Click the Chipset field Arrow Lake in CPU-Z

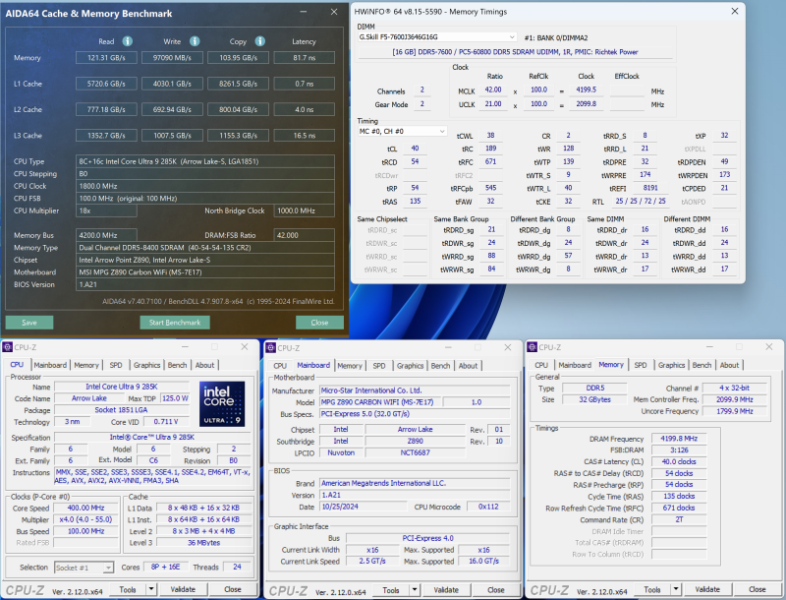tap(416, 430)
